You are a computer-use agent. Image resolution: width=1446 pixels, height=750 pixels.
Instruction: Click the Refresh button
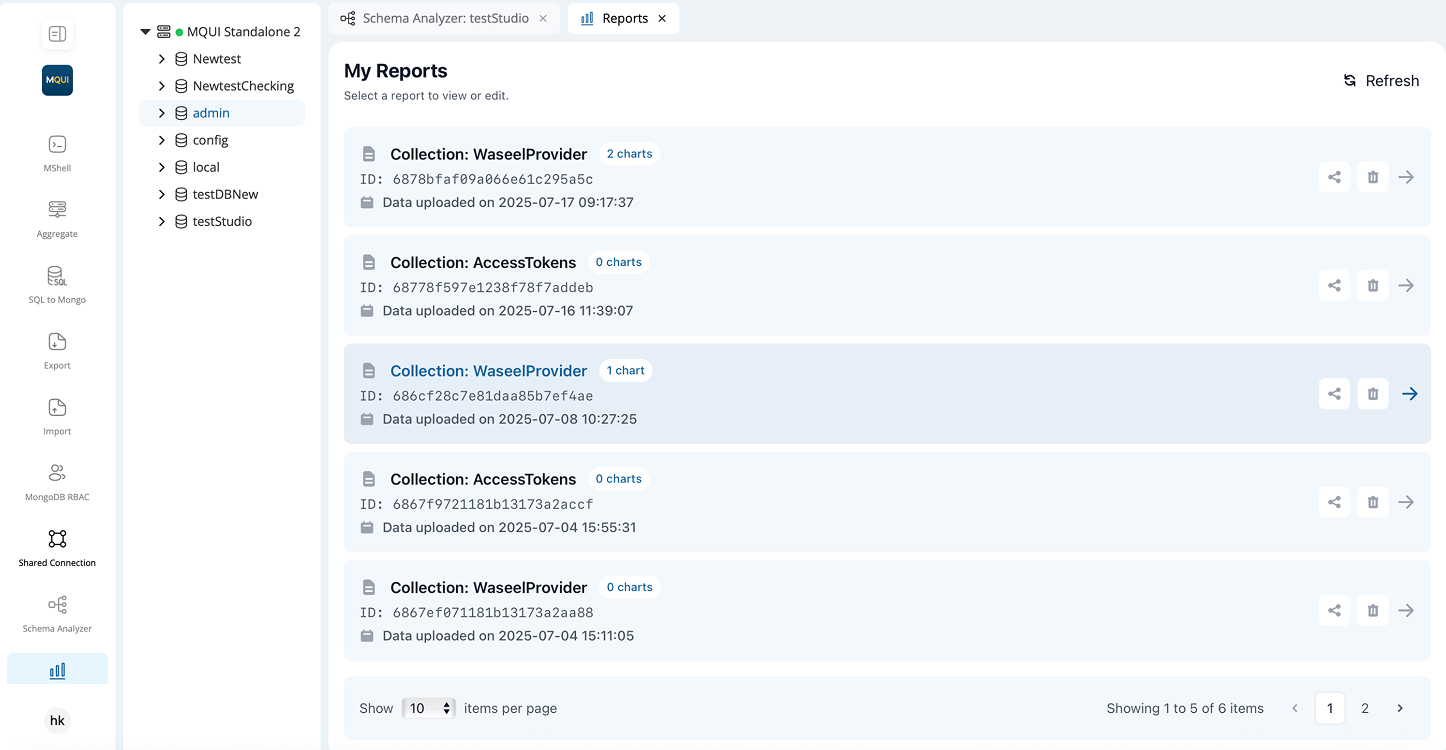coord(1382,80)
